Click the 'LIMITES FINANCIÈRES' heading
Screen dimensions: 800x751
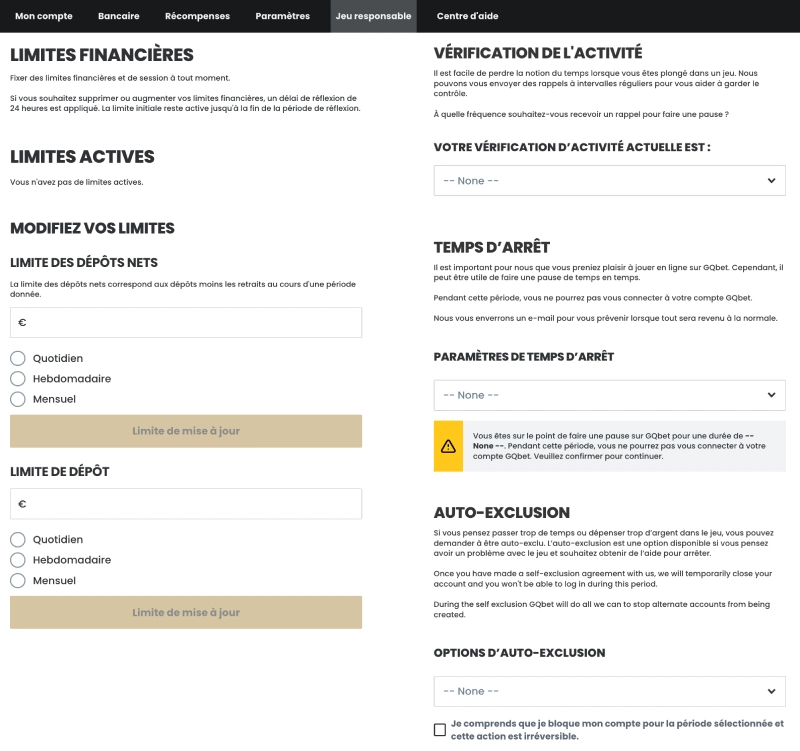click(102, 55)
